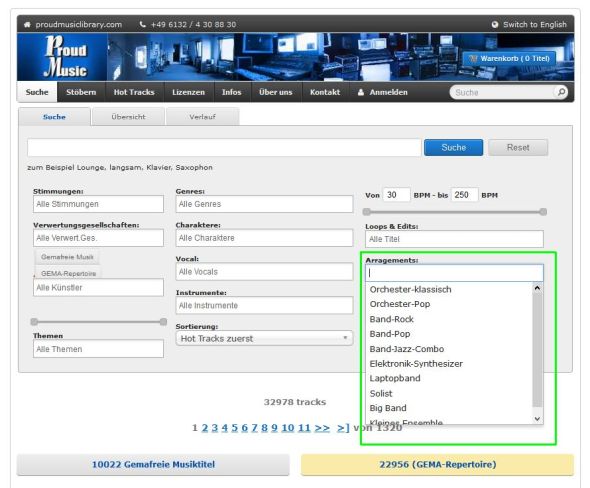Open the Hot Tracks menu item

[134, 92]
